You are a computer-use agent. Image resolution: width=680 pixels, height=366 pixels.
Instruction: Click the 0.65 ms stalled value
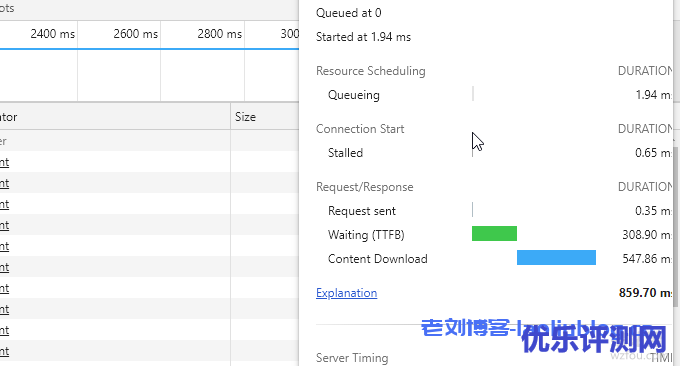pyautogui.click(x=654, y=153)
